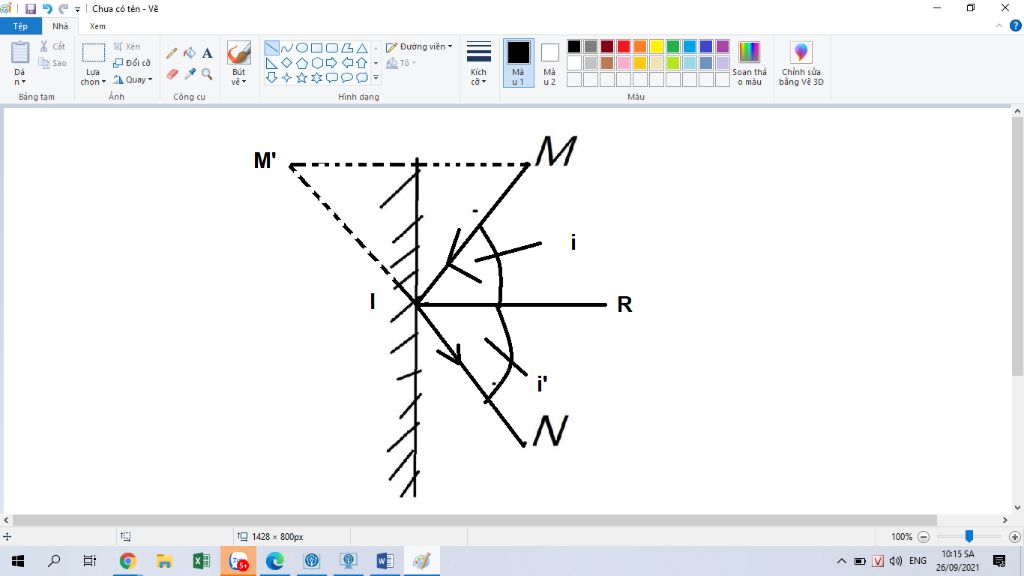Click Chỉnh sửa bằng Vẽ 3D icon
1024x576 pixels.
click(x=801, y=52)
